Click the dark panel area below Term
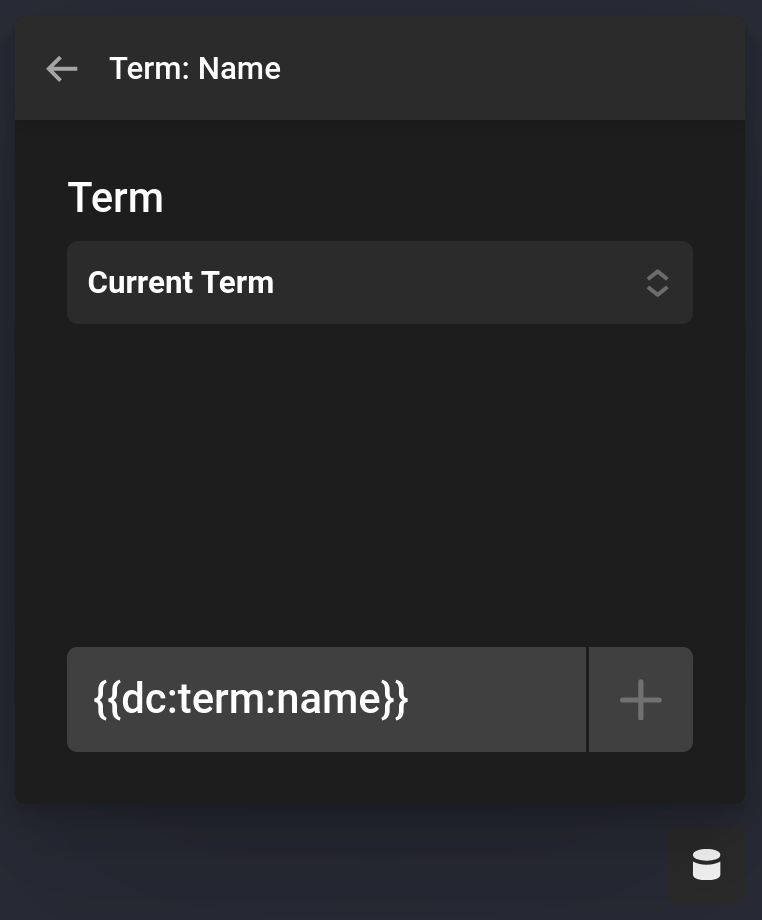The width and height of the screenshot is (762, 920). click(380, 480)
